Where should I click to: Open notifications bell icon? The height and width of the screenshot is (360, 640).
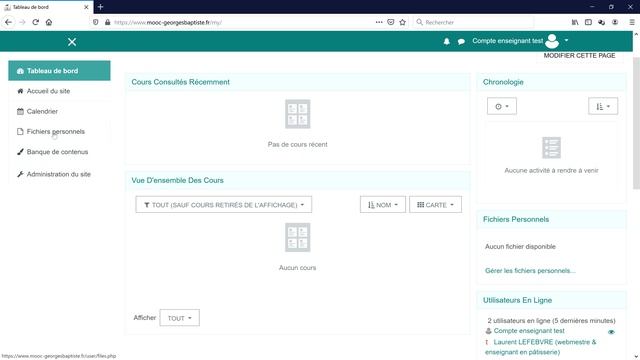[x=447, y=41]
